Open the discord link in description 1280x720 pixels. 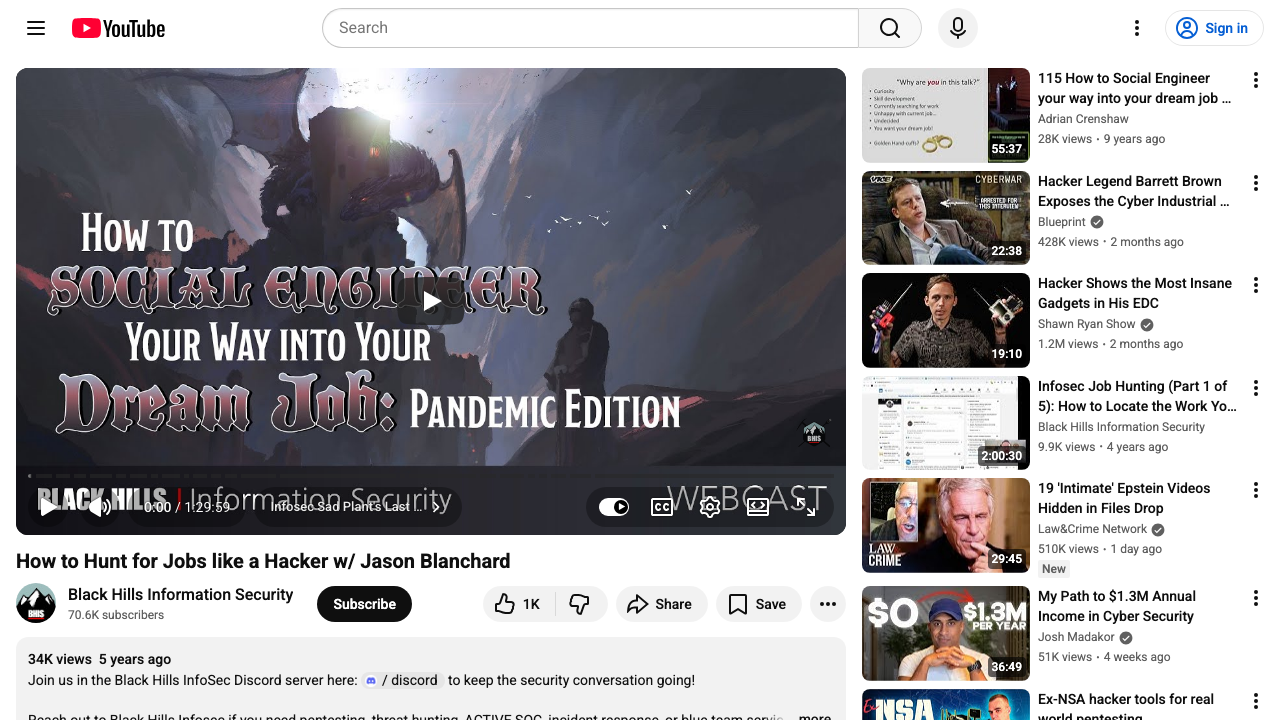click(x=403, y=680)
